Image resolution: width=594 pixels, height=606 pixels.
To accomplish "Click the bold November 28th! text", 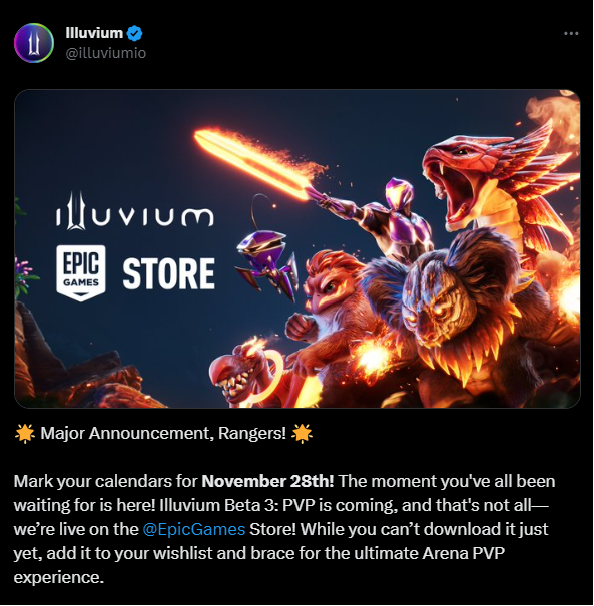I will (x=268, y=482).
